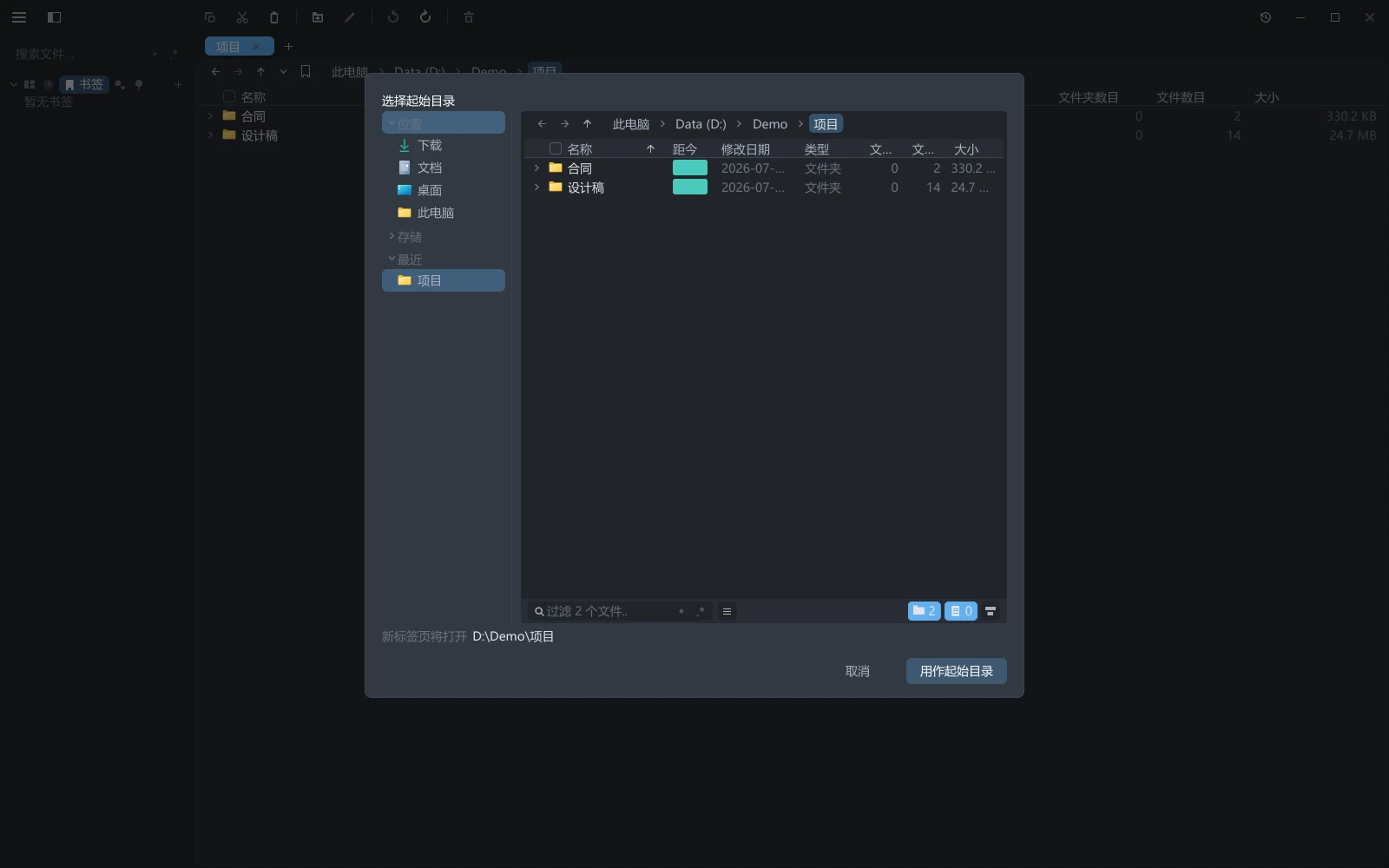Image resolution: width=1389 pixels, height=868 pixels.
Task: Sort by 修改日期 column in dialog
Action: [746, 149]
